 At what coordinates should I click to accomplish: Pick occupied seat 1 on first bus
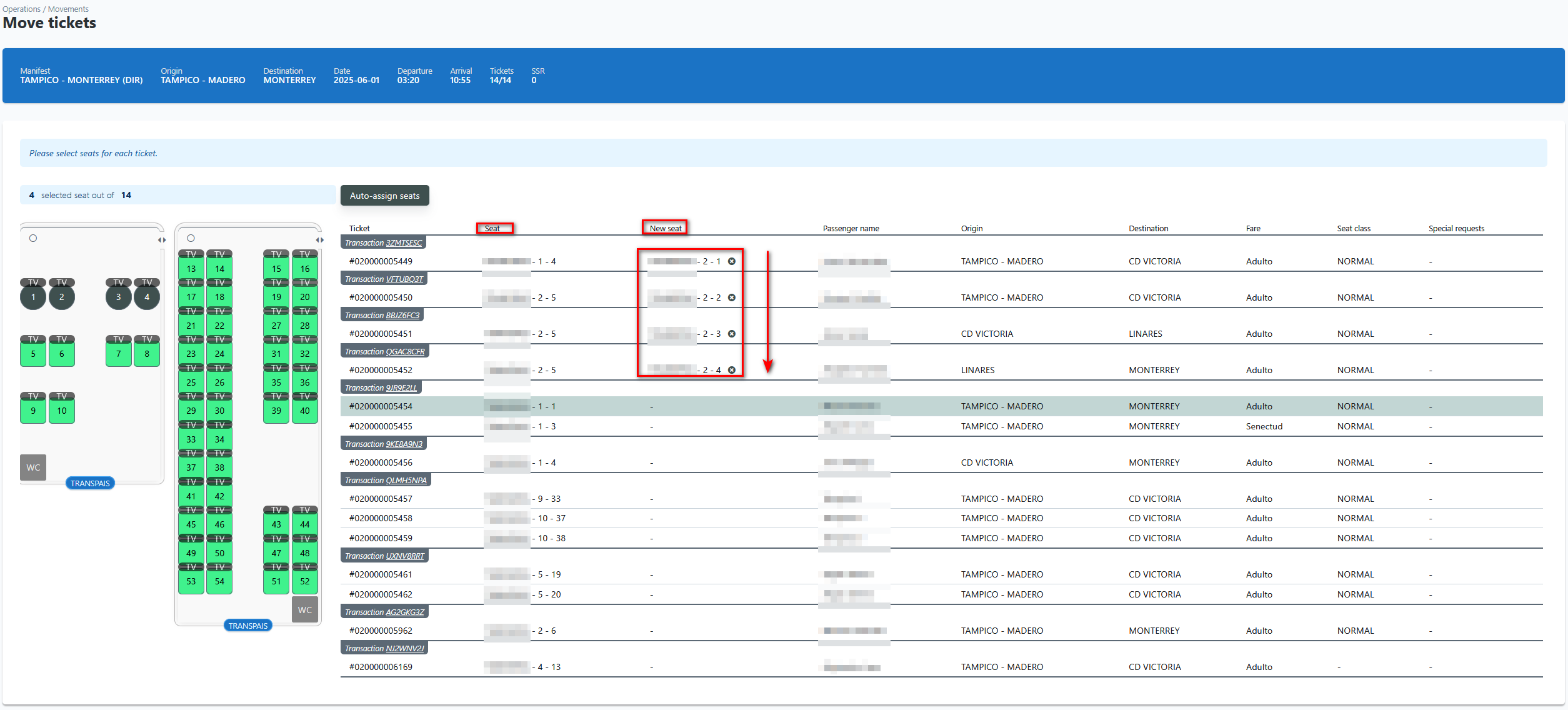click(x=33, y=297)
